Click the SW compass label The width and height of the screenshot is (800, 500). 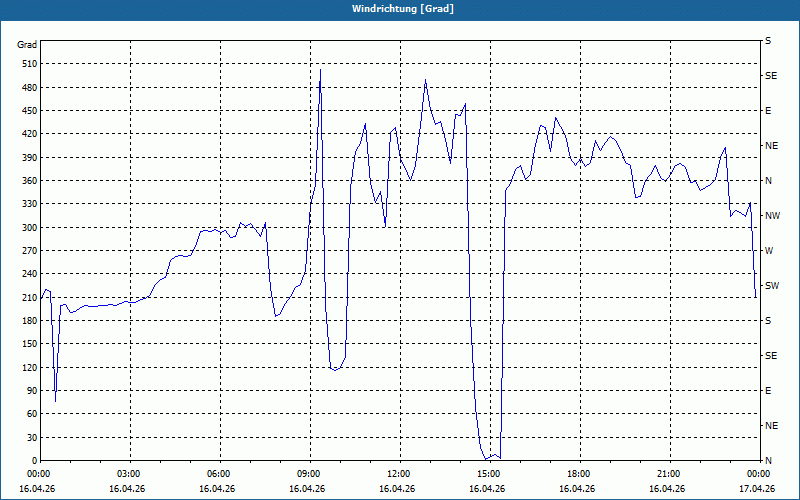(x=772, y=286)
